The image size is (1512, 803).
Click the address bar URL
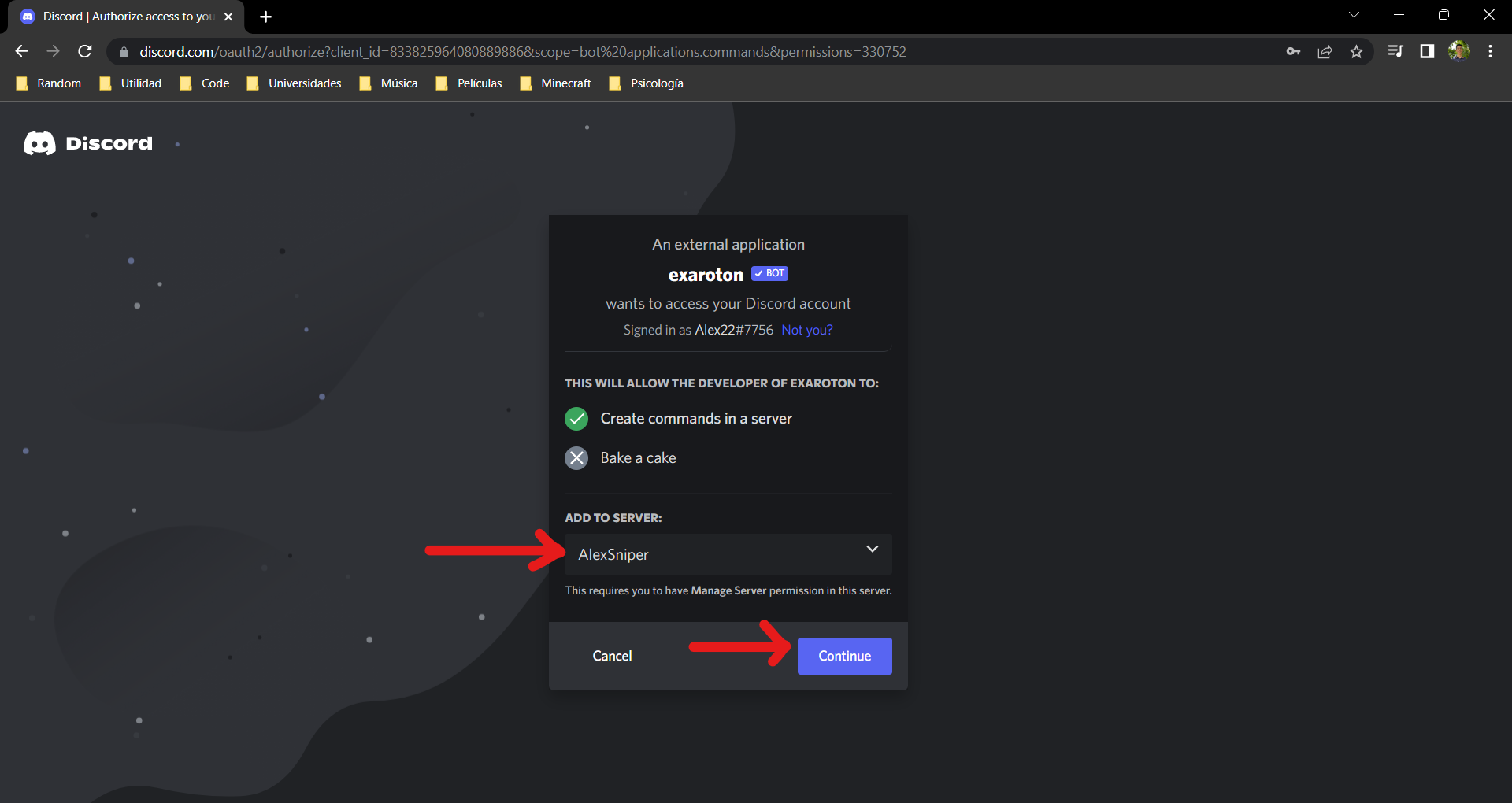click(x=523, y=52)
